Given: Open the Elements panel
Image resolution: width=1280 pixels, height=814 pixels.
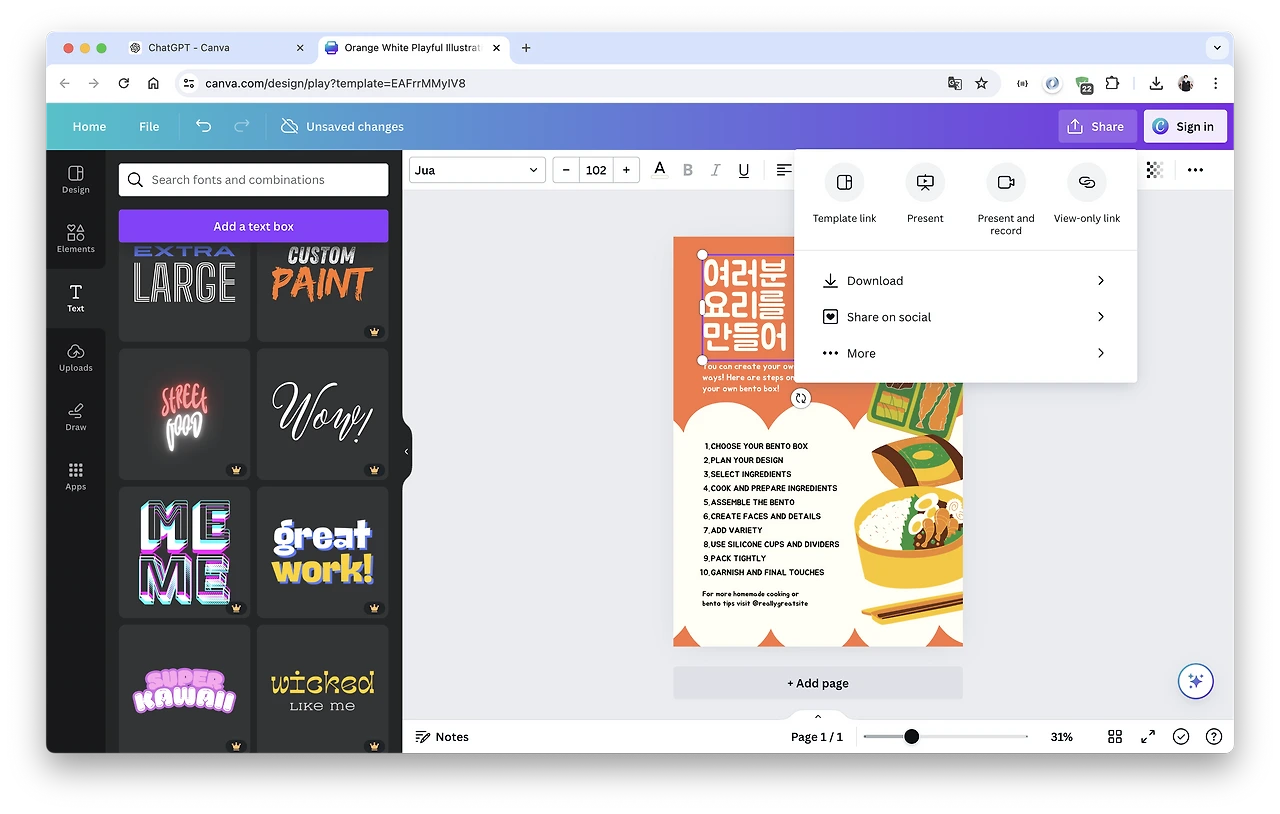Looking at the screenshot, I should (76, 238).
